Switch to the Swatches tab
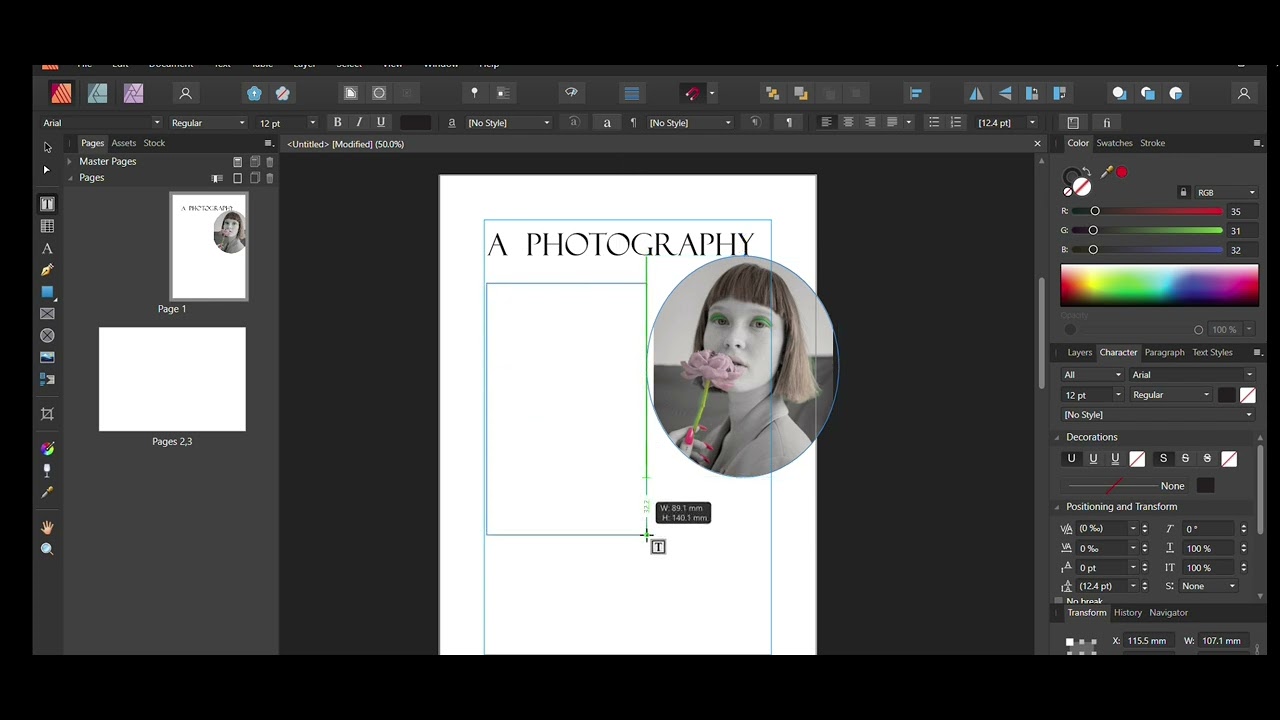 point(1114,143)
